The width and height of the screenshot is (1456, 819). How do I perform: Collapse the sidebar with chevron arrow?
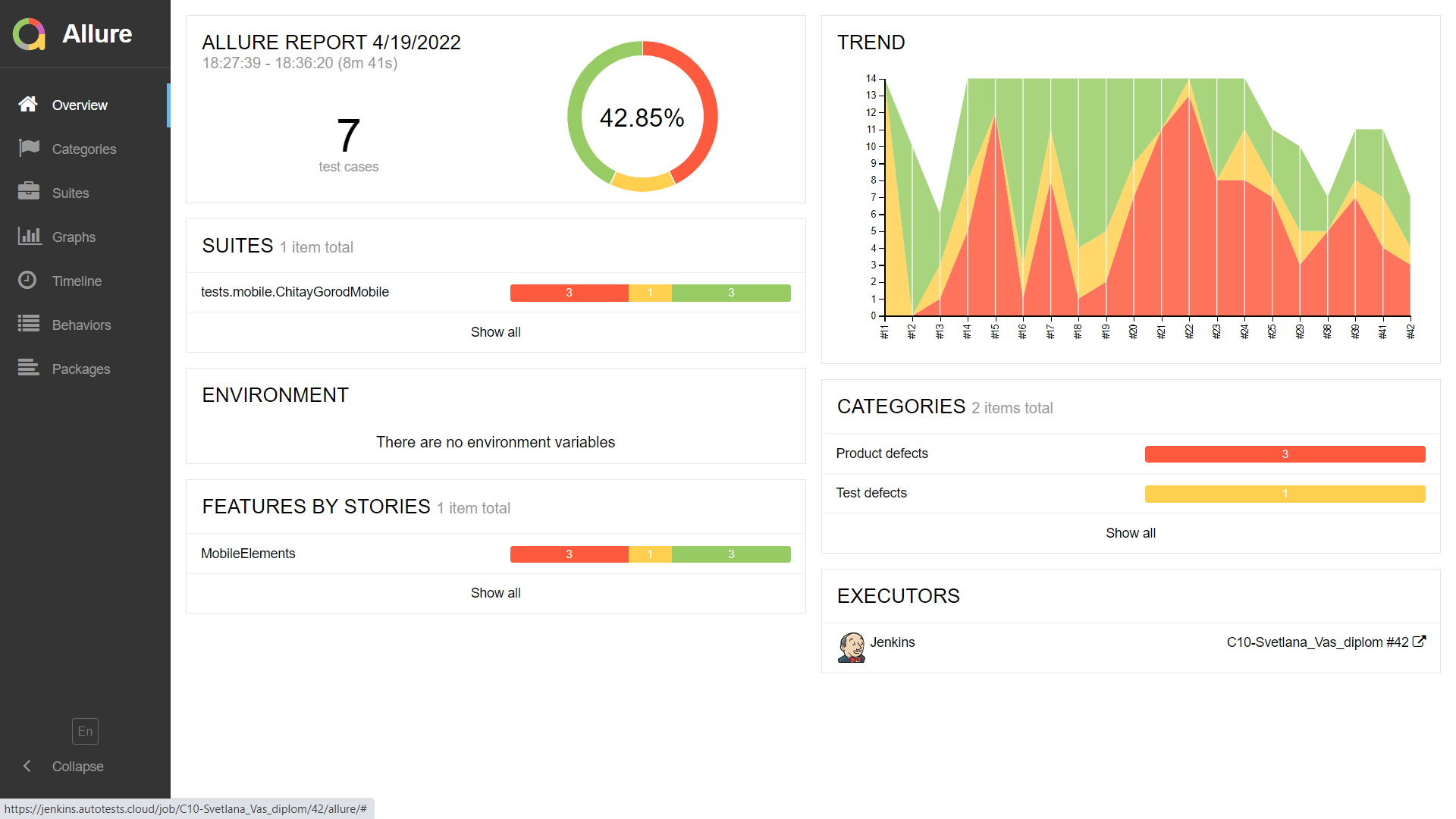[x=27, y=766]
